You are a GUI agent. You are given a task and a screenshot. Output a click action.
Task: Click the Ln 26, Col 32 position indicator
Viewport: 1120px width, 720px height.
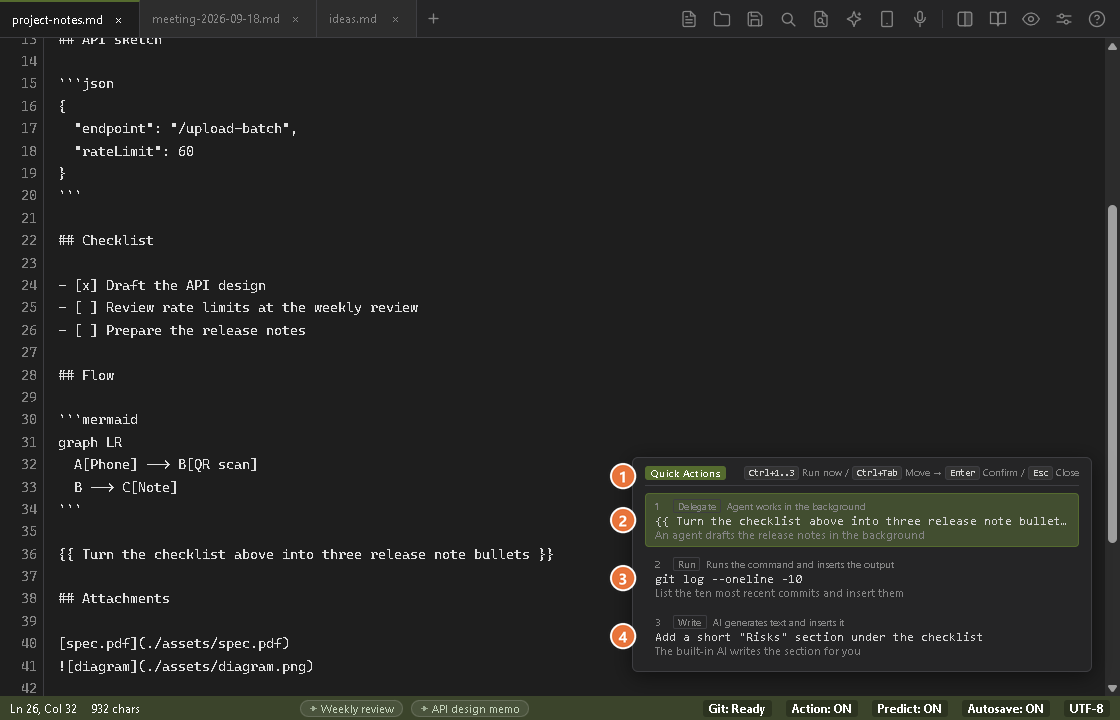tap(43, 709)
